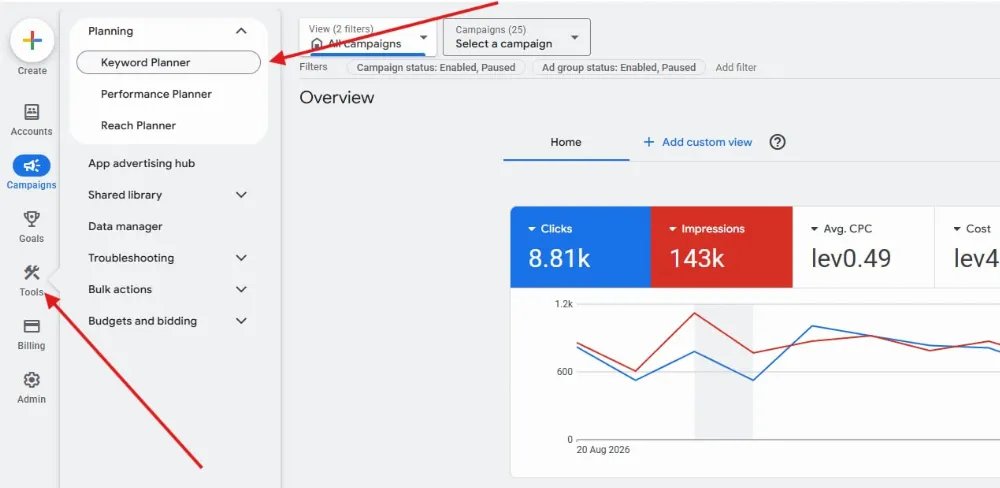The width and height of the screenshot is (1000, 488).
Task: Open the Cost metric dropdown
Action: pos(957,229)
